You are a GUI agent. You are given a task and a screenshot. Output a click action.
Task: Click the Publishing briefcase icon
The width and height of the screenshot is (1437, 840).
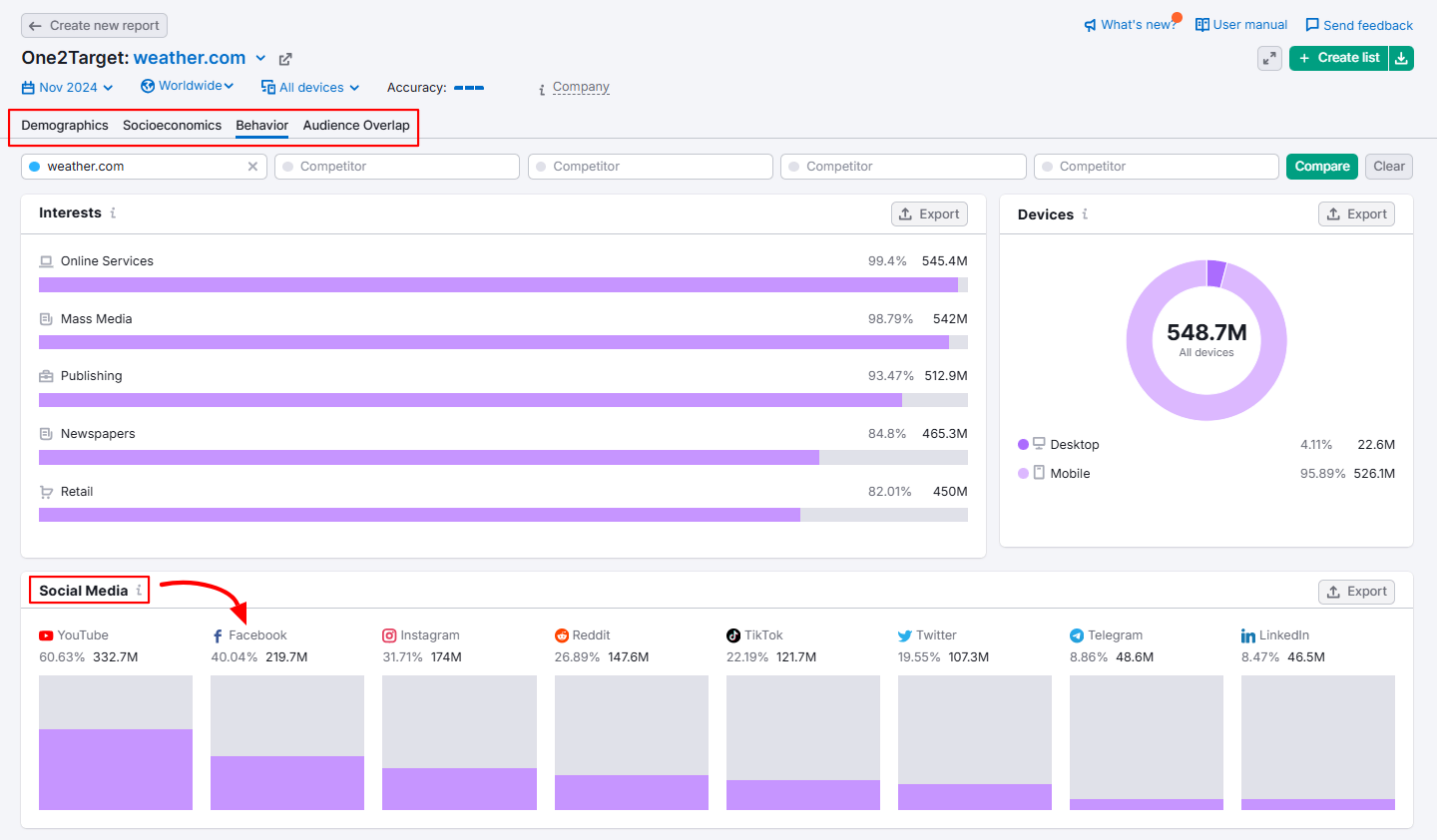click(46, 376)
